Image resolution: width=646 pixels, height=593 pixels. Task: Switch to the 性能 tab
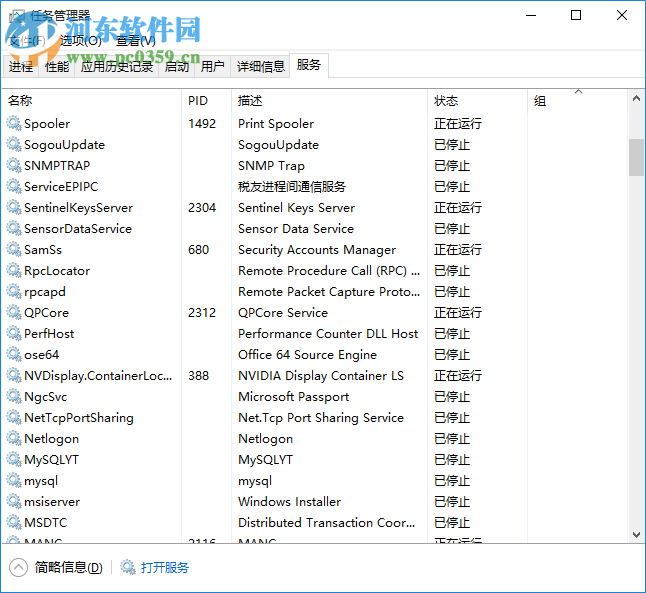point(57,66)
